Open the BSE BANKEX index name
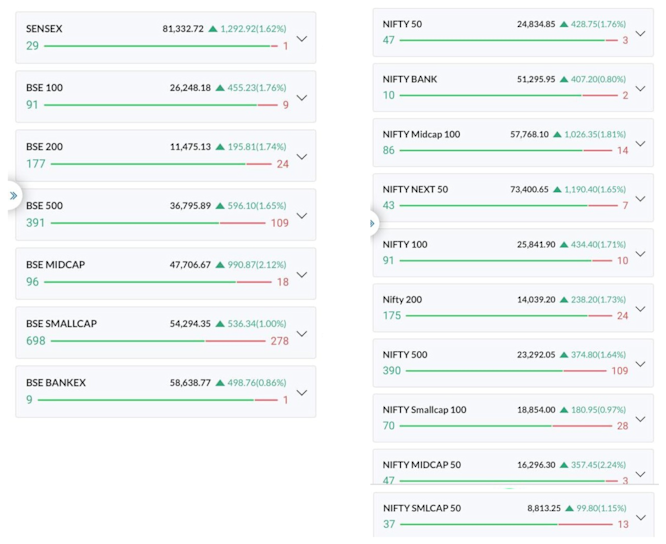The width and height of the screenshot is (666, 544). (x=56, y=383)
